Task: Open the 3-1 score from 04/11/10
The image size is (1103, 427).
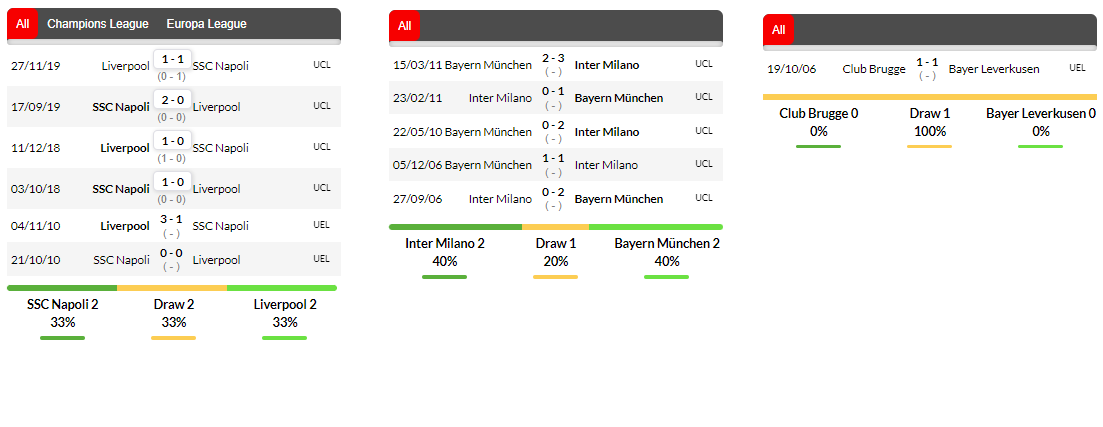Action: 172,219
